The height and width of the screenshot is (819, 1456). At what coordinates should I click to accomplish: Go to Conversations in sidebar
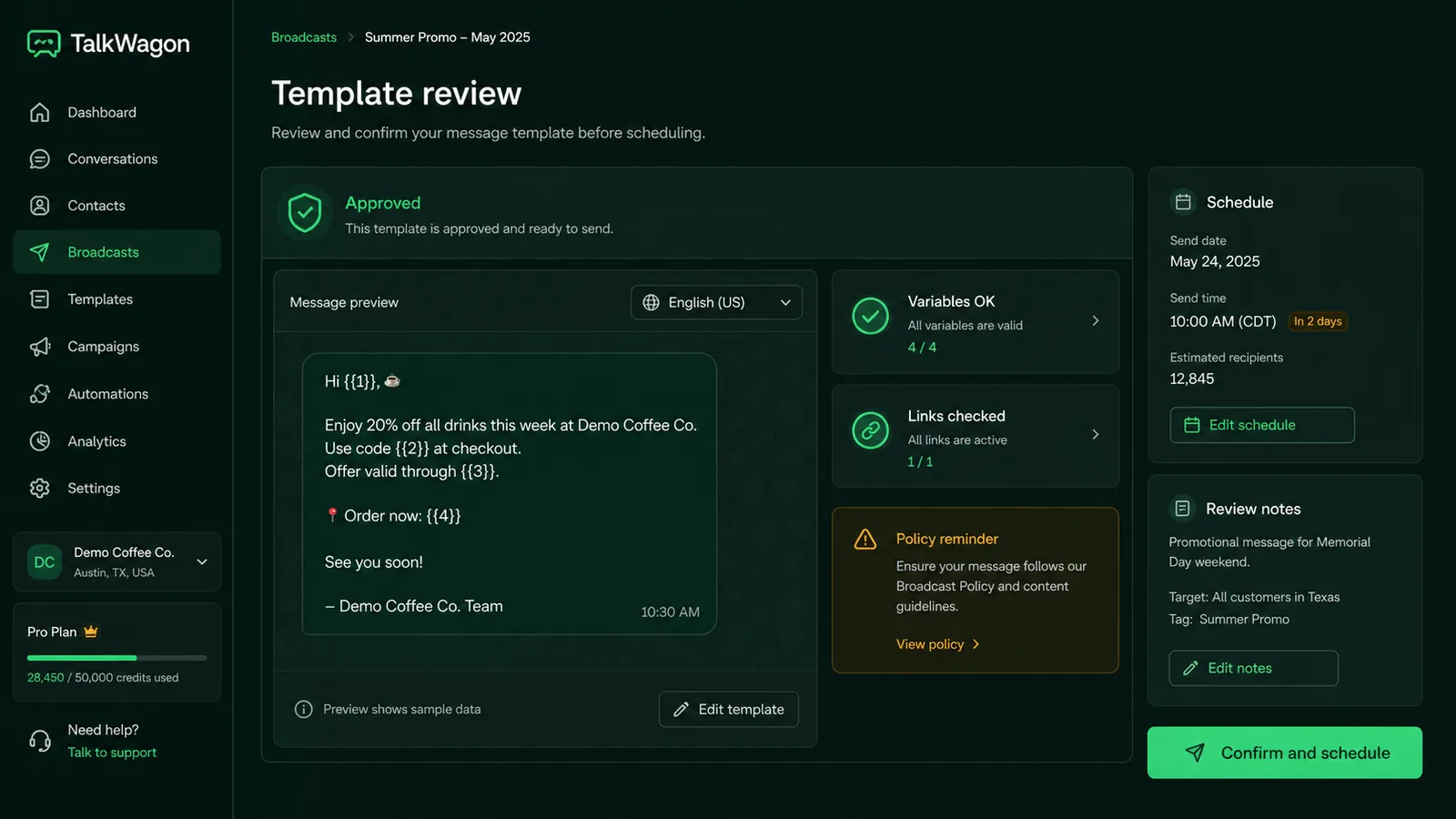[116, 159]
